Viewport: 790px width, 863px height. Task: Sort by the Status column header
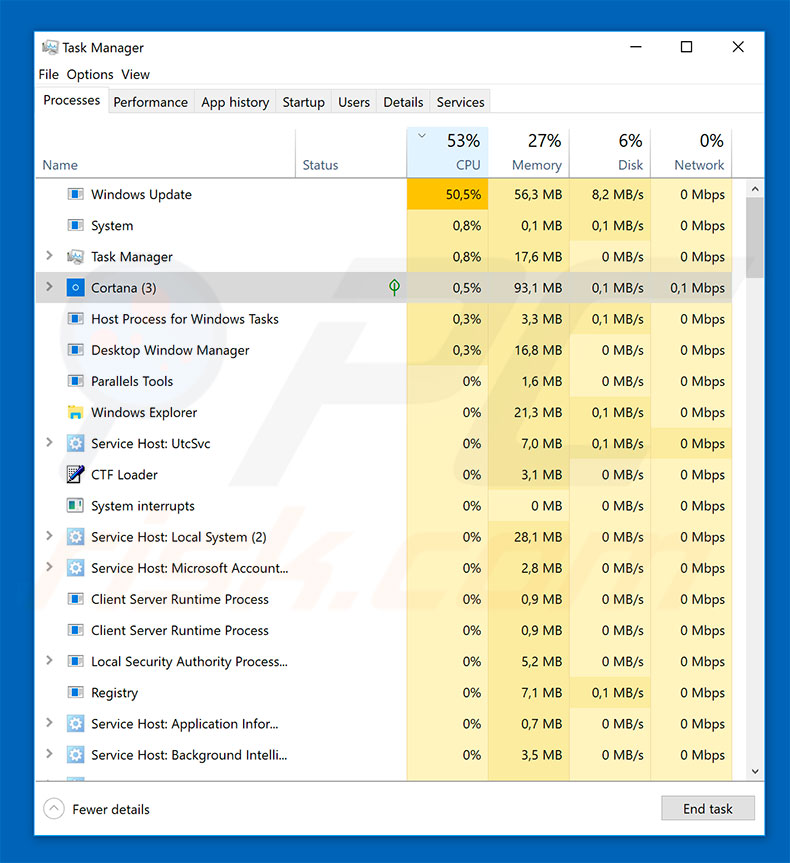(351, 152)
